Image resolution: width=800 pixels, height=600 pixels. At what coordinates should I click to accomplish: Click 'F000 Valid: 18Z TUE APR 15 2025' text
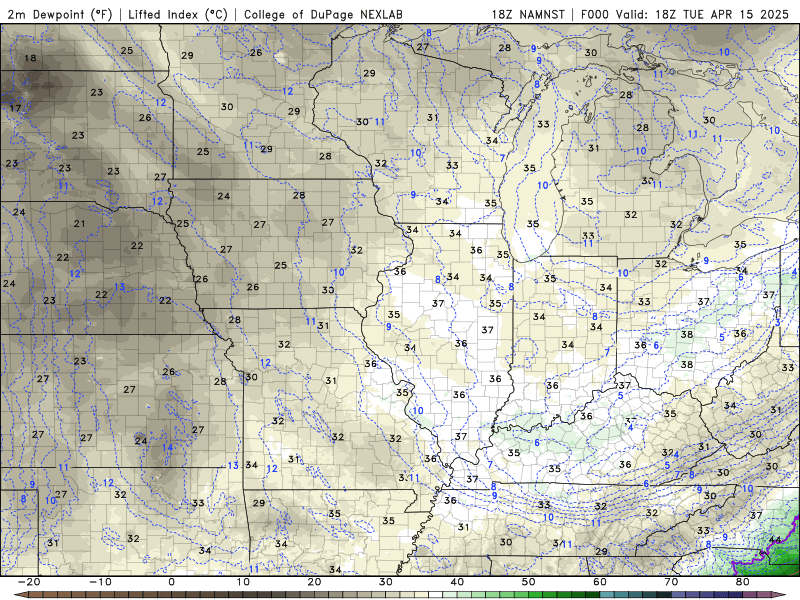[685, 14]
